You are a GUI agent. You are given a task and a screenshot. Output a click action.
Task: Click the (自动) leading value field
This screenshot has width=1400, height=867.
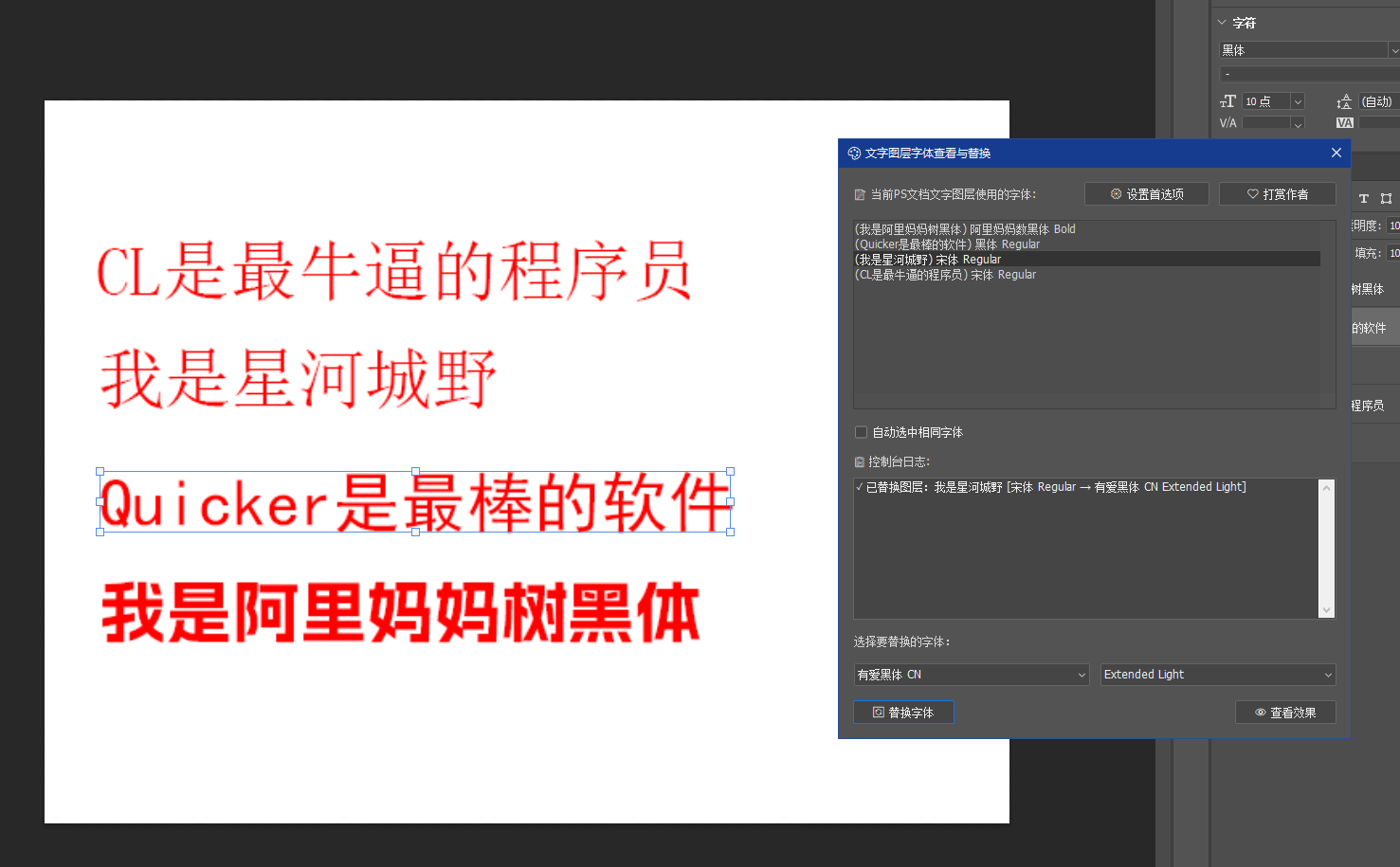(1379, 101)
